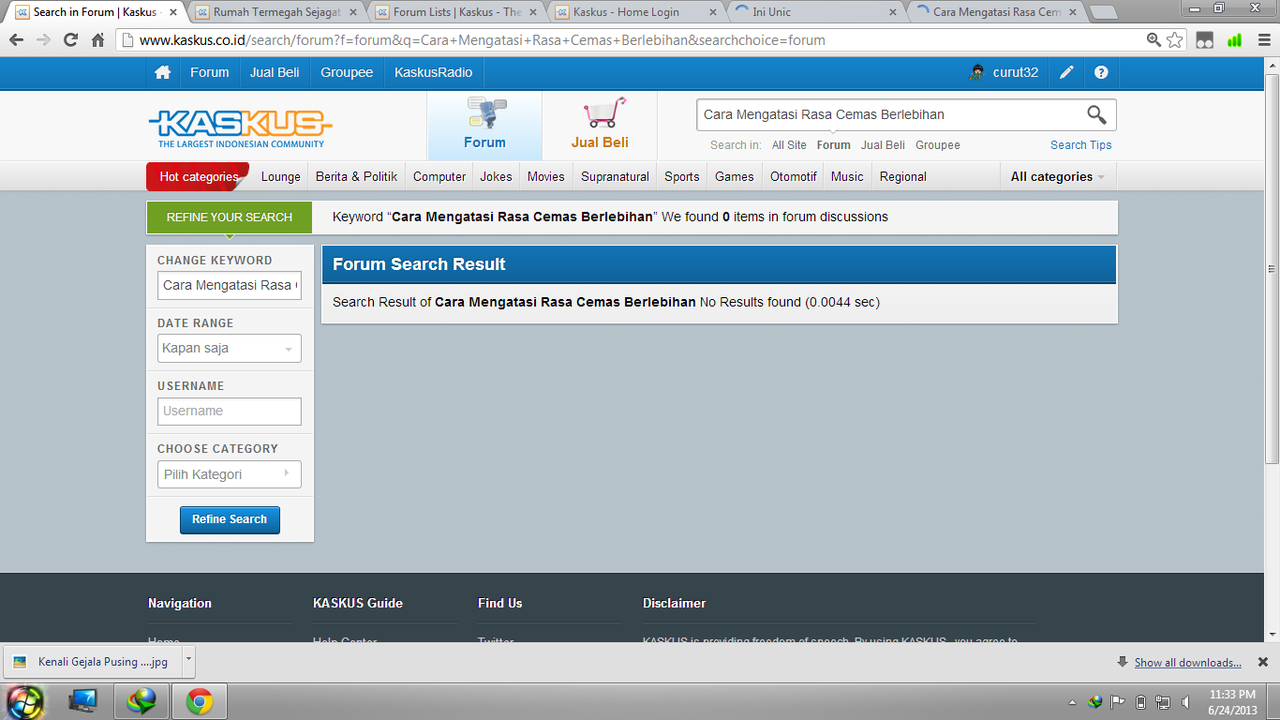
Task: Click the network tray icon
Action: pyautogui.click(x=1163, y=702)
